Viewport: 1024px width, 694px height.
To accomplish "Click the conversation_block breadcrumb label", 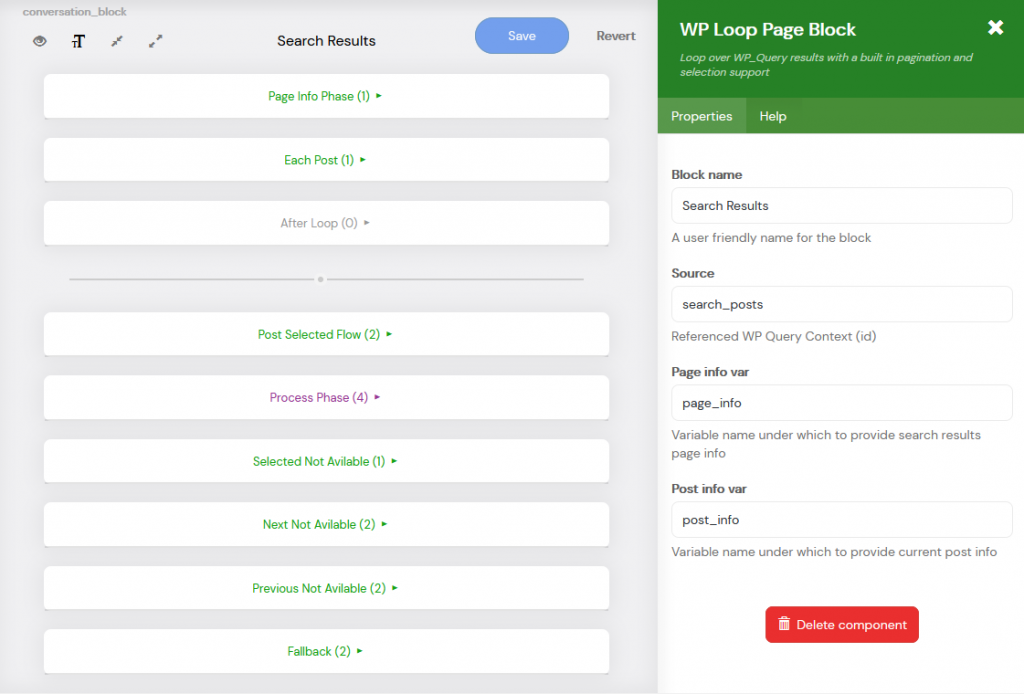I will click(x=74, y=12).
